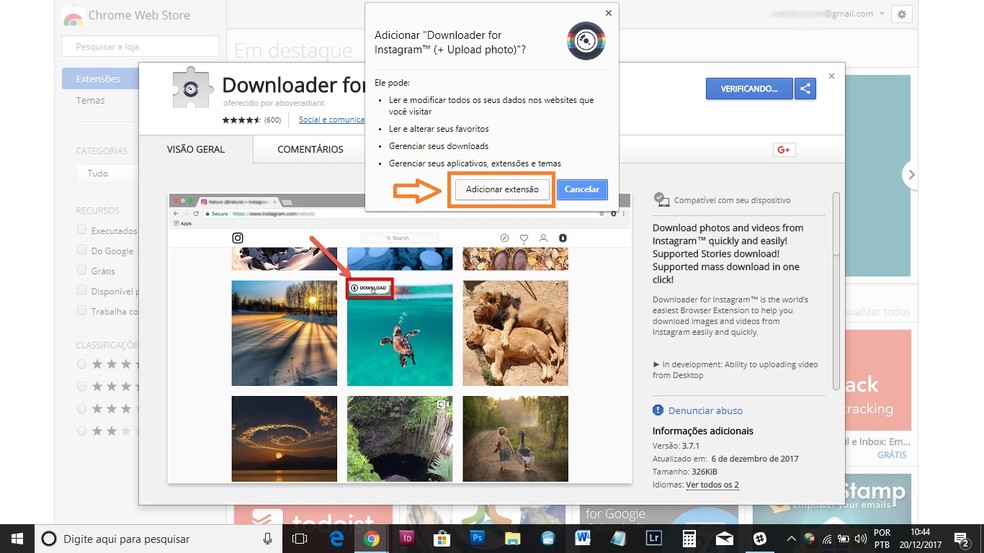Open the Mail app from the taskbar

pyautogui.click(x=724, y=539)
